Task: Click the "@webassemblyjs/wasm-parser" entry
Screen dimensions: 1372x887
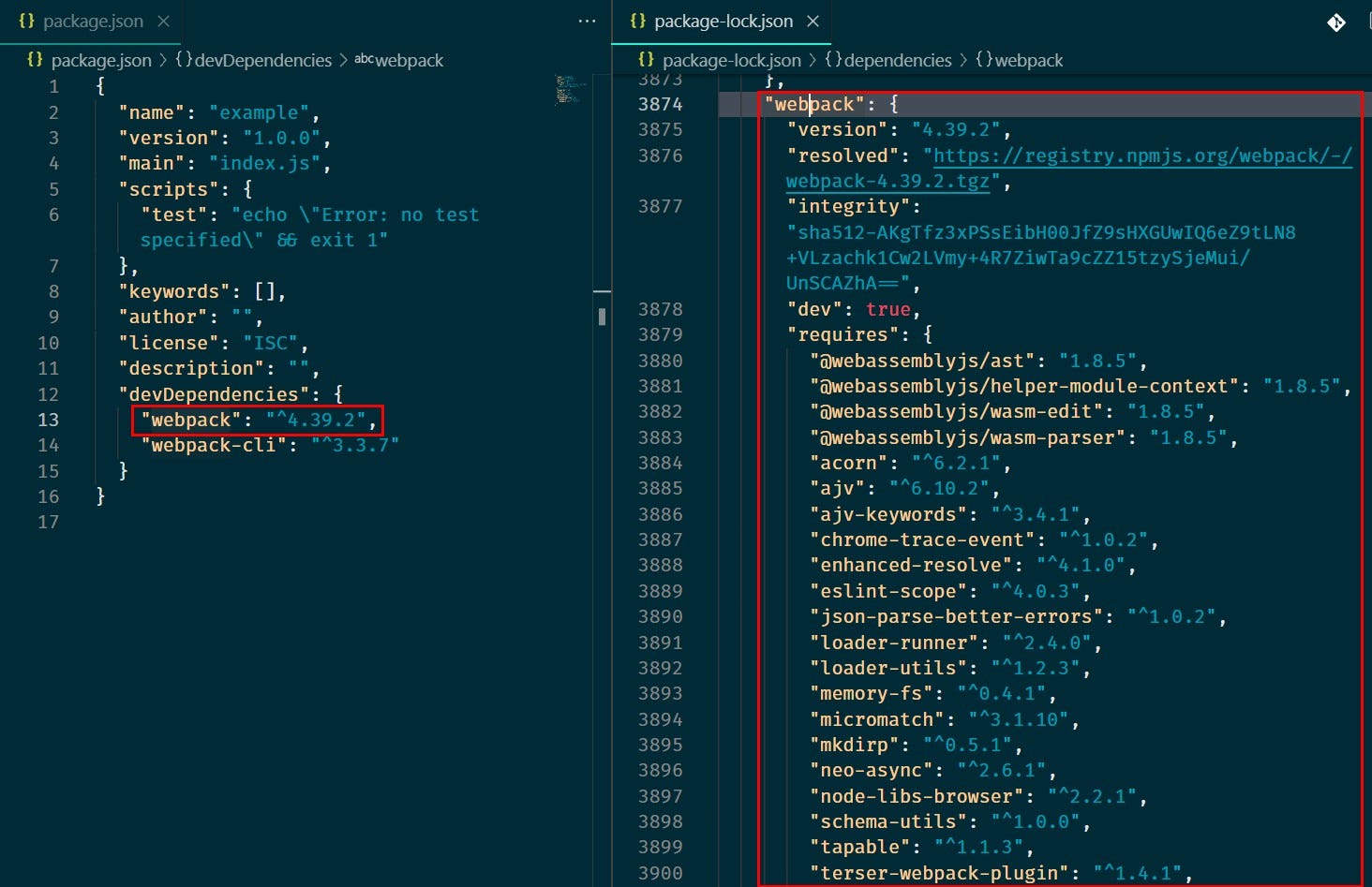Action: pos(1023,437)
